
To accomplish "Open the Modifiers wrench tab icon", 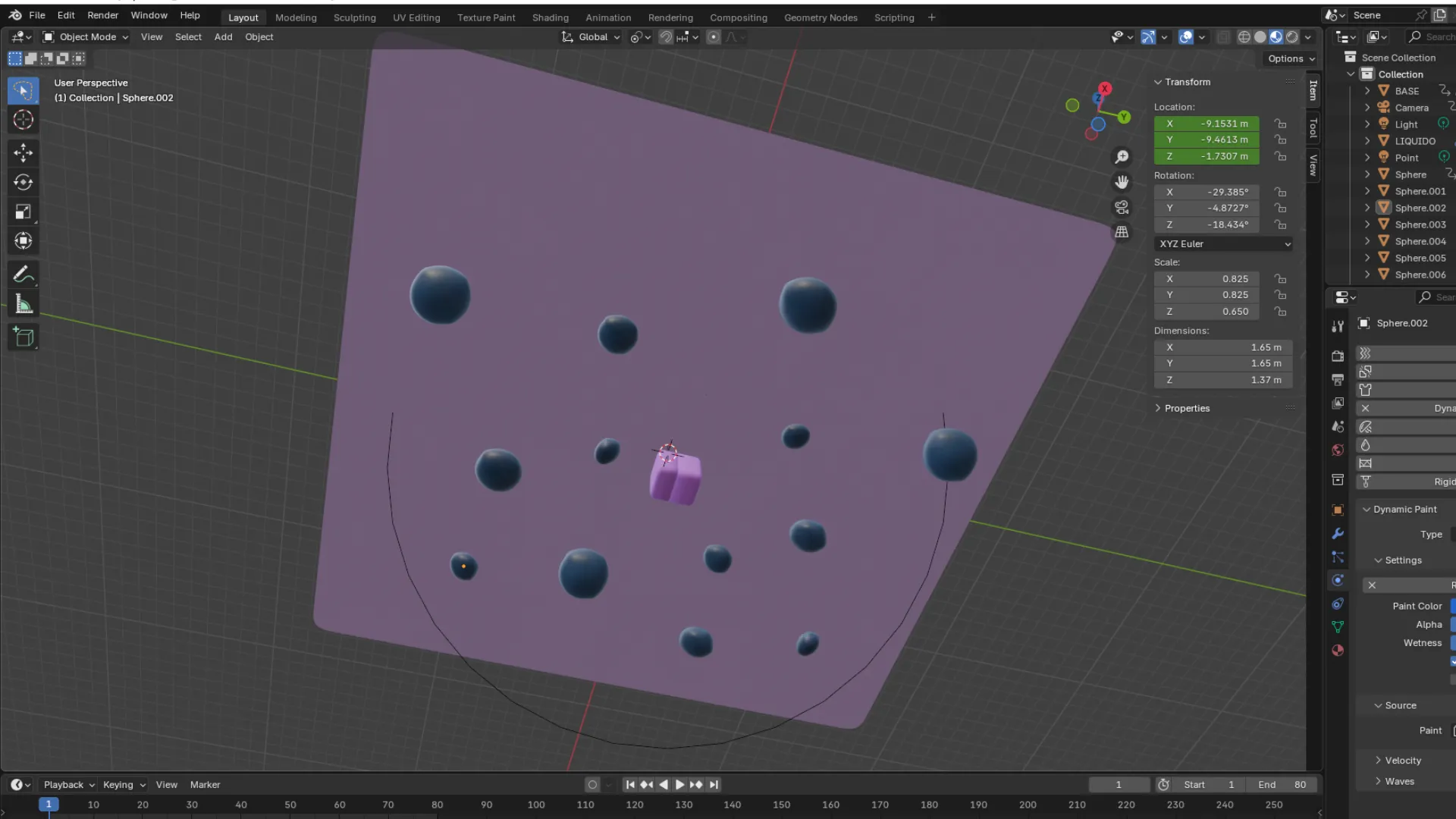I will pos(1338,534).
